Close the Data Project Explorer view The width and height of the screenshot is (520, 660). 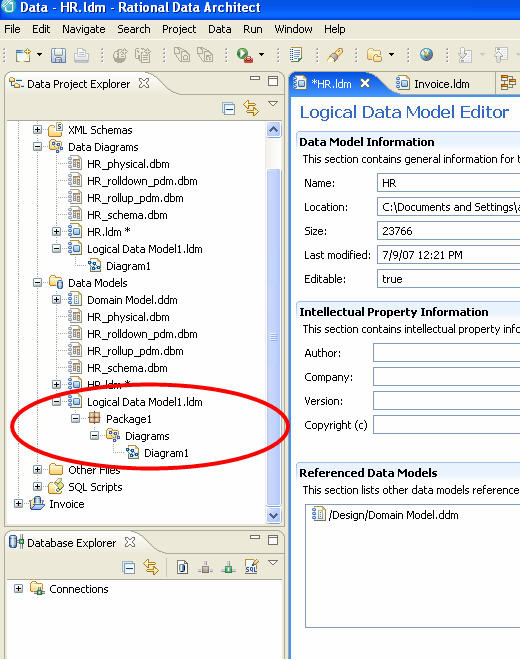[144, 83]
